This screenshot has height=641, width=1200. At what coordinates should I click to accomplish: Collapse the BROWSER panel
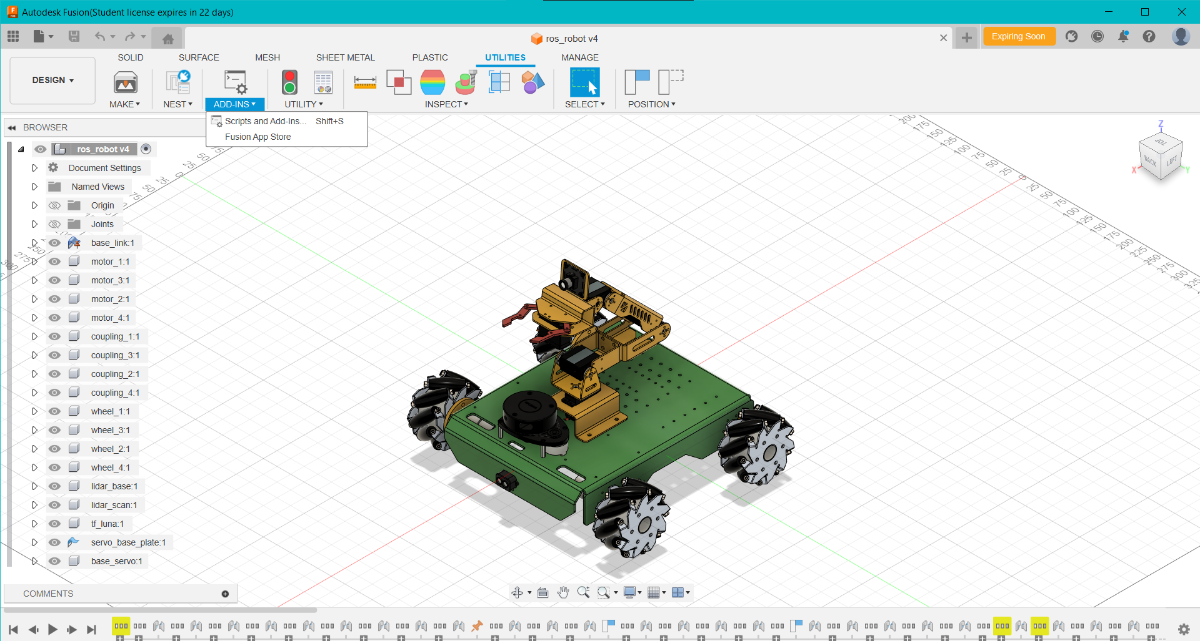(x=12, y=127)
